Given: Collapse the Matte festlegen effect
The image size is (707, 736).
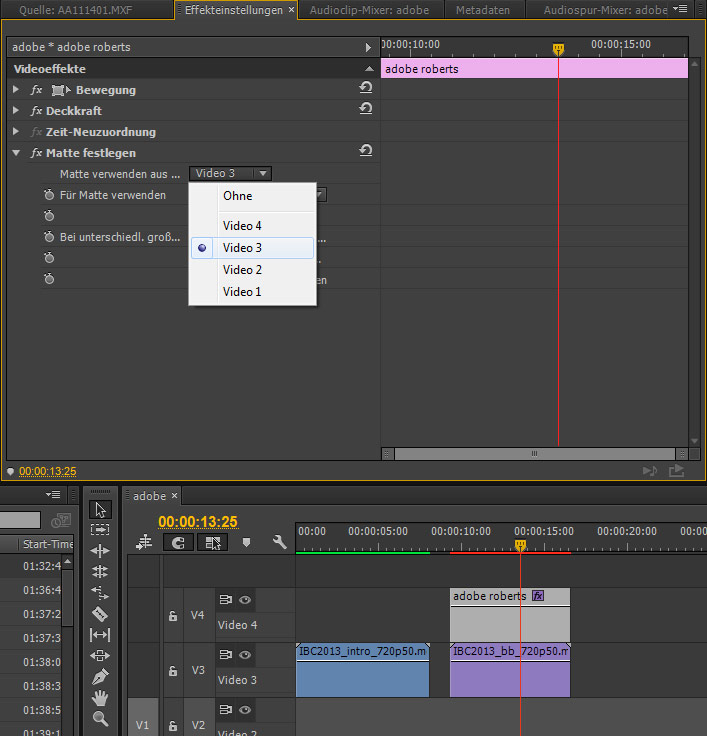Looking at the screenshot, I should [16, 153].
